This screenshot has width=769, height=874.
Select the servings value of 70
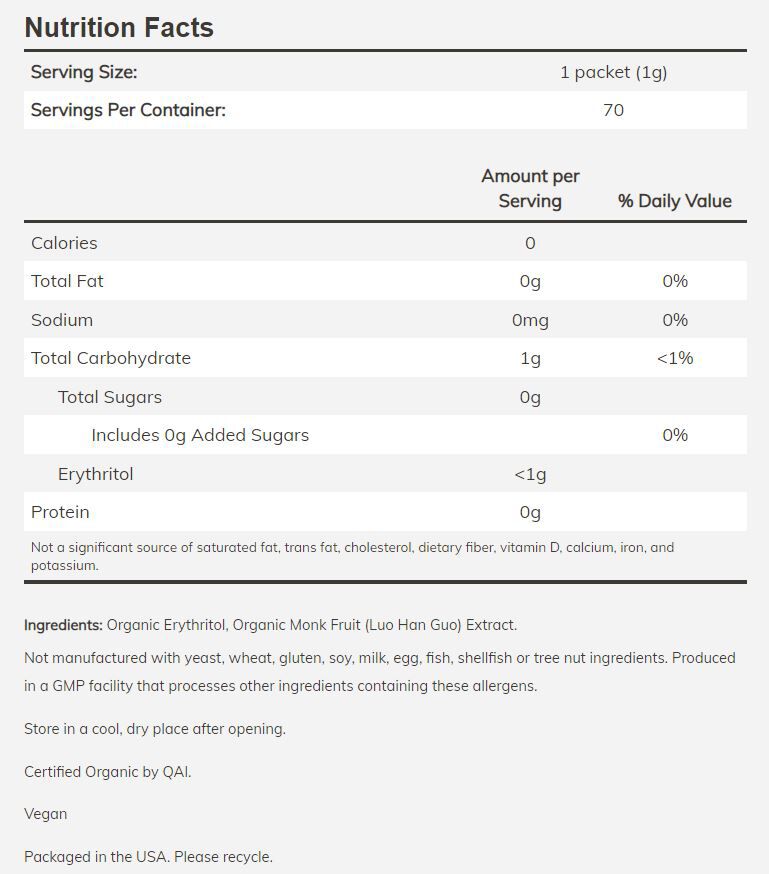[x=613, y=110]
